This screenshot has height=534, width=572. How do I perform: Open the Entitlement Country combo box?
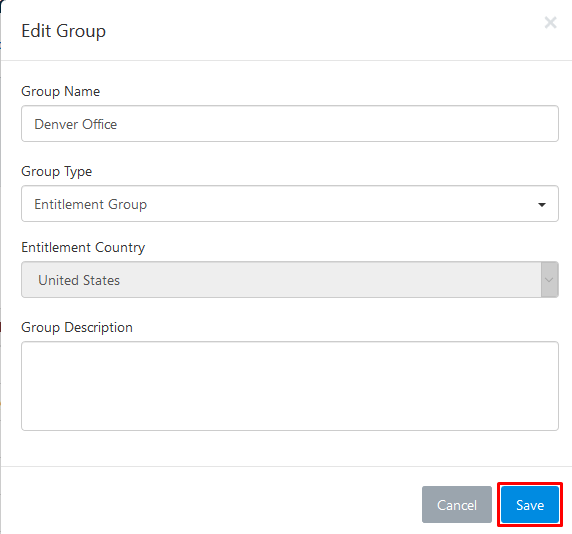pos(290,279)
